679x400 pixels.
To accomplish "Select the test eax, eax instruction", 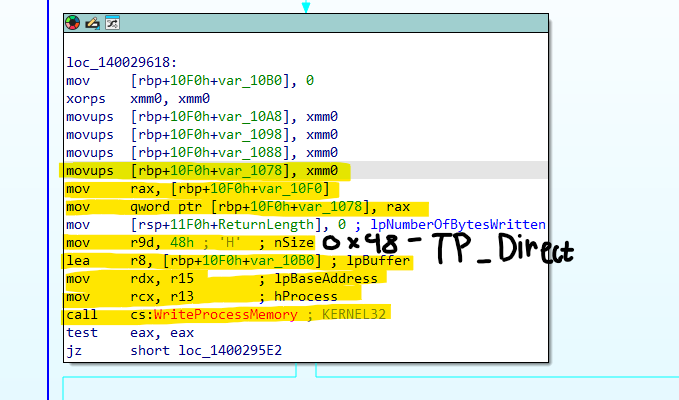I will pyautogui.click(x=130, y=332).
